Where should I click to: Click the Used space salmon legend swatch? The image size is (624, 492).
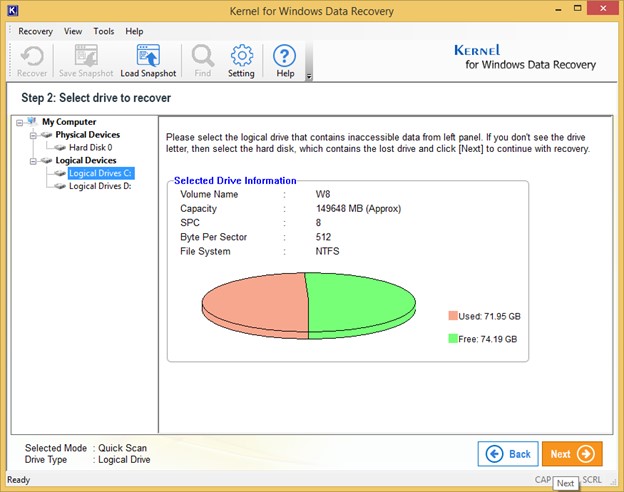pyautogui.click(x=452, y=316)
